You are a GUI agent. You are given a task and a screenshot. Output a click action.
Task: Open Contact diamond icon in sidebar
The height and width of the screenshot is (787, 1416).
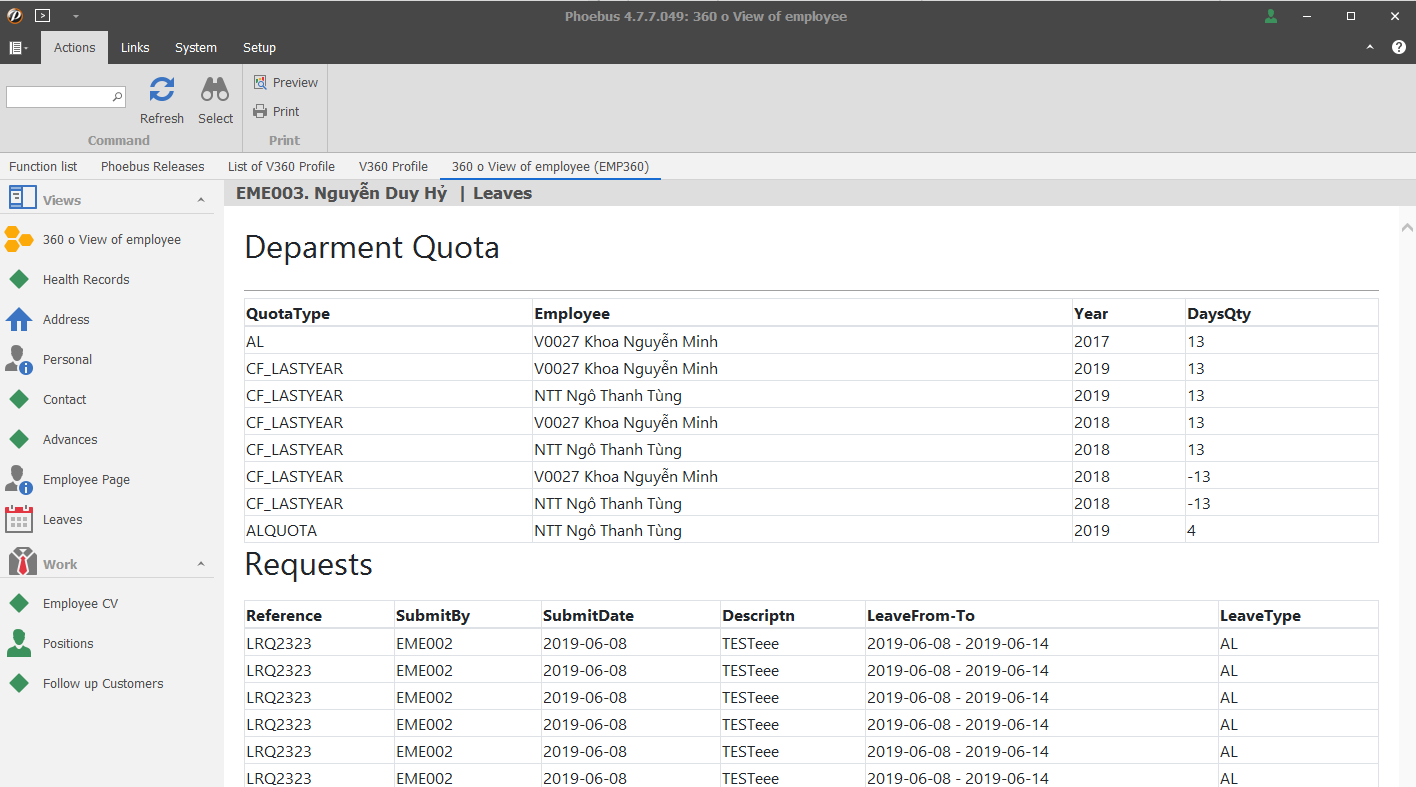[x=19, y=400]
